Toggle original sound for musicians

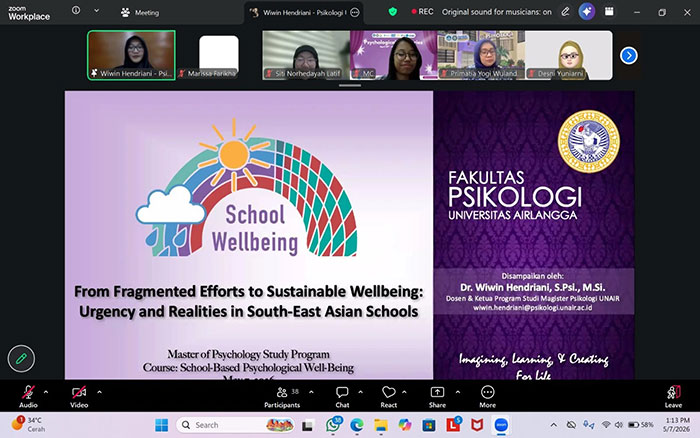tap(496, 12)
